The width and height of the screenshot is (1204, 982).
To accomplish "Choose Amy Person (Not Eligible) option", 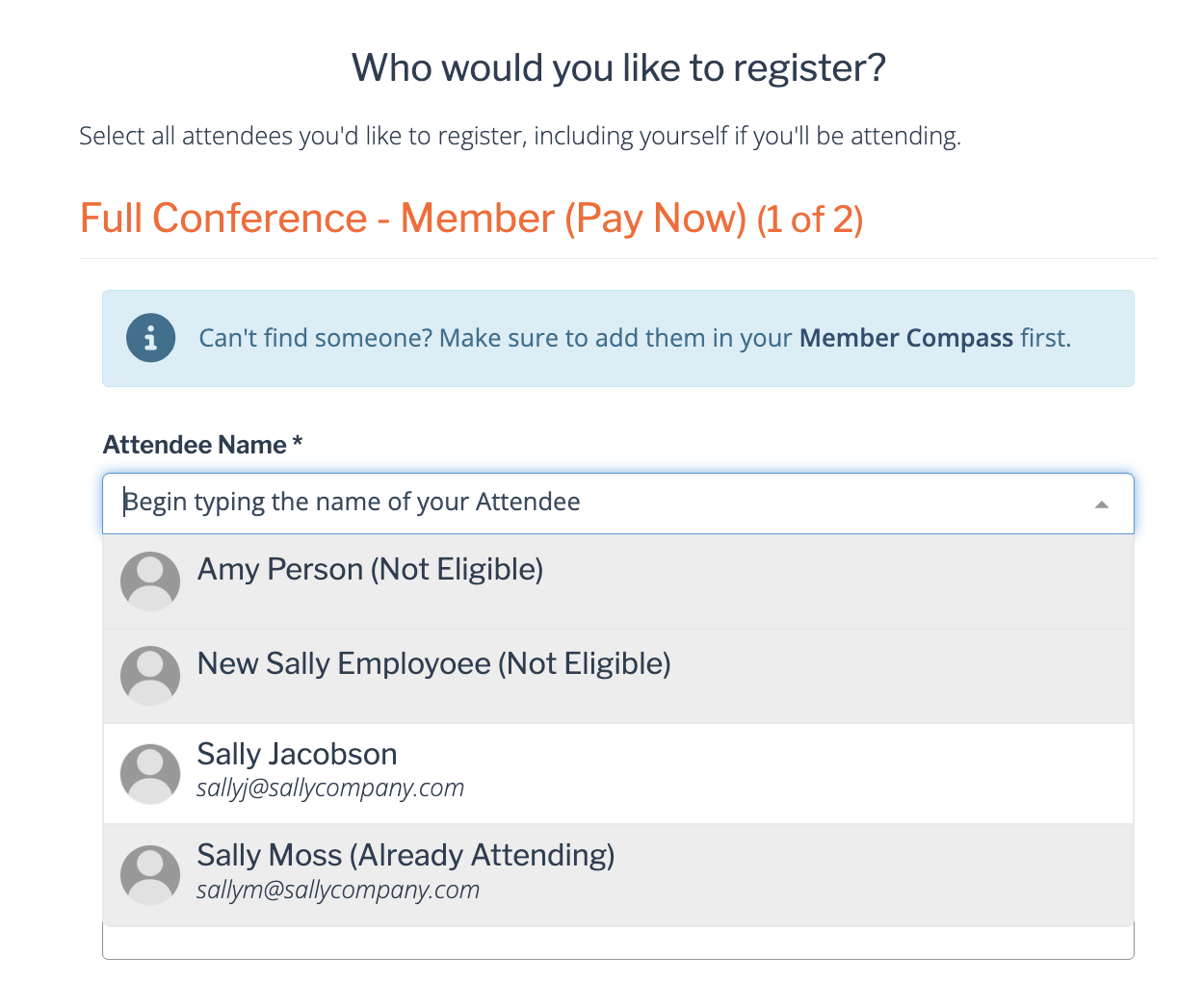I will pos(618,581).
